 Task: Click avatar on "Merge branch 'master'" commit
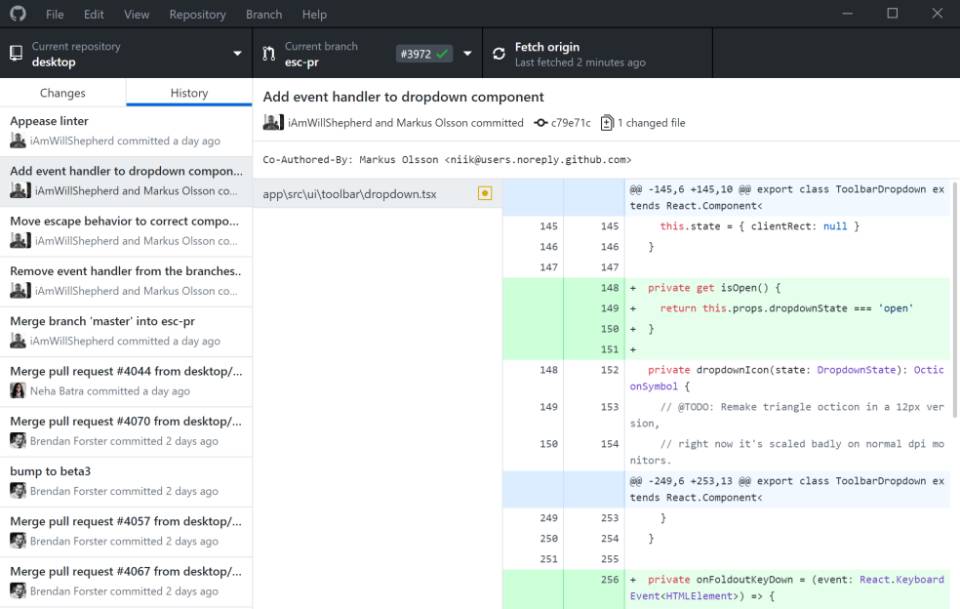pyautogui.click(x=18, y=341)
